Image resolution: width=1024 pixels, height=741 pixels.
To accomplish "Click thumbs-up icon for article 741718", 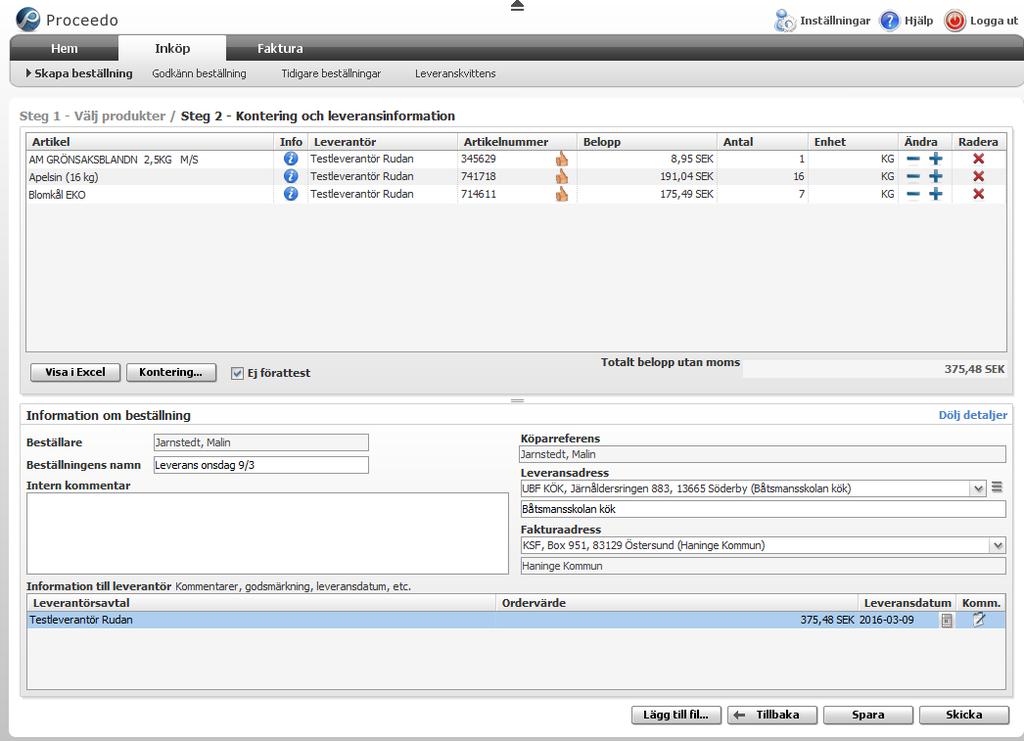I will [562, 176].
